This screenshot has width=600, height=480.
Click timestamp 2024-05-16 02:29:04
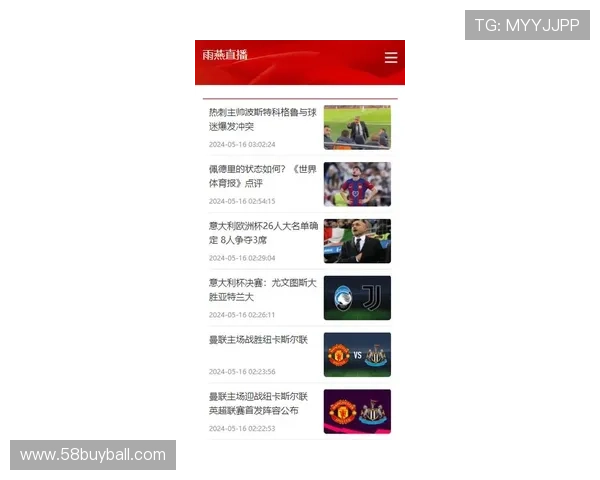pyautogui.click(x=242, y=258)
